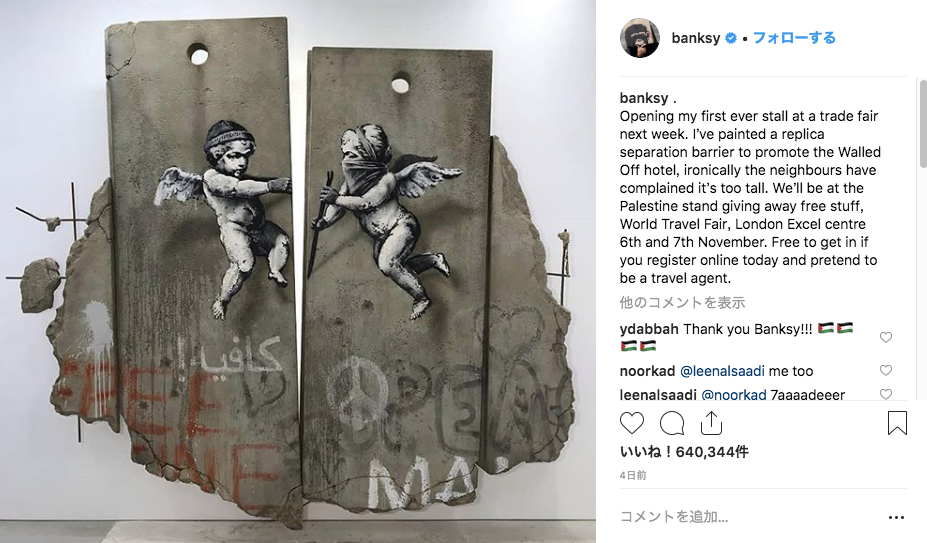Click the add comment field コメントを追加

click(751, 517)
